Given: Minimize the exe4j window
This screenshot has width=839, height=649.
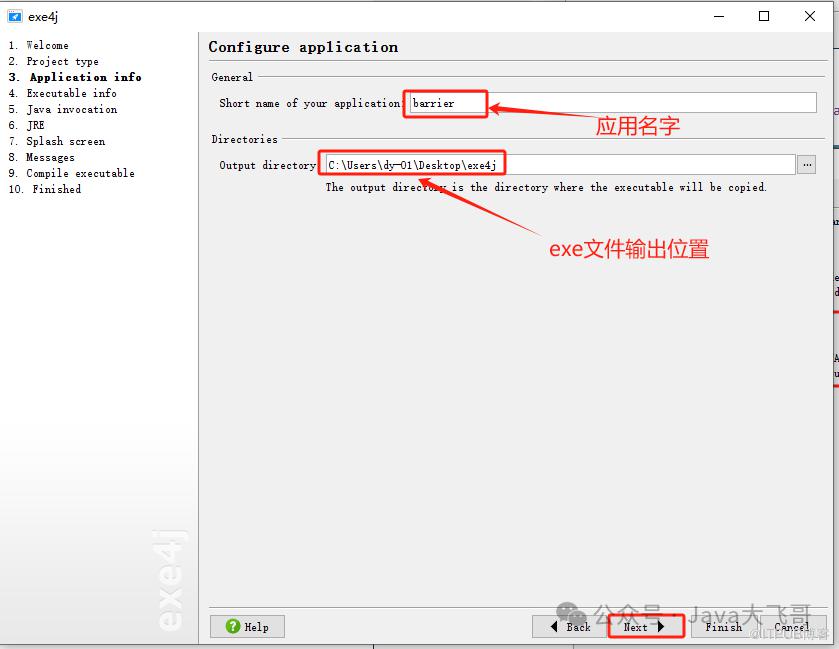Looking at the screenshot, I should [x=719, y=17].
